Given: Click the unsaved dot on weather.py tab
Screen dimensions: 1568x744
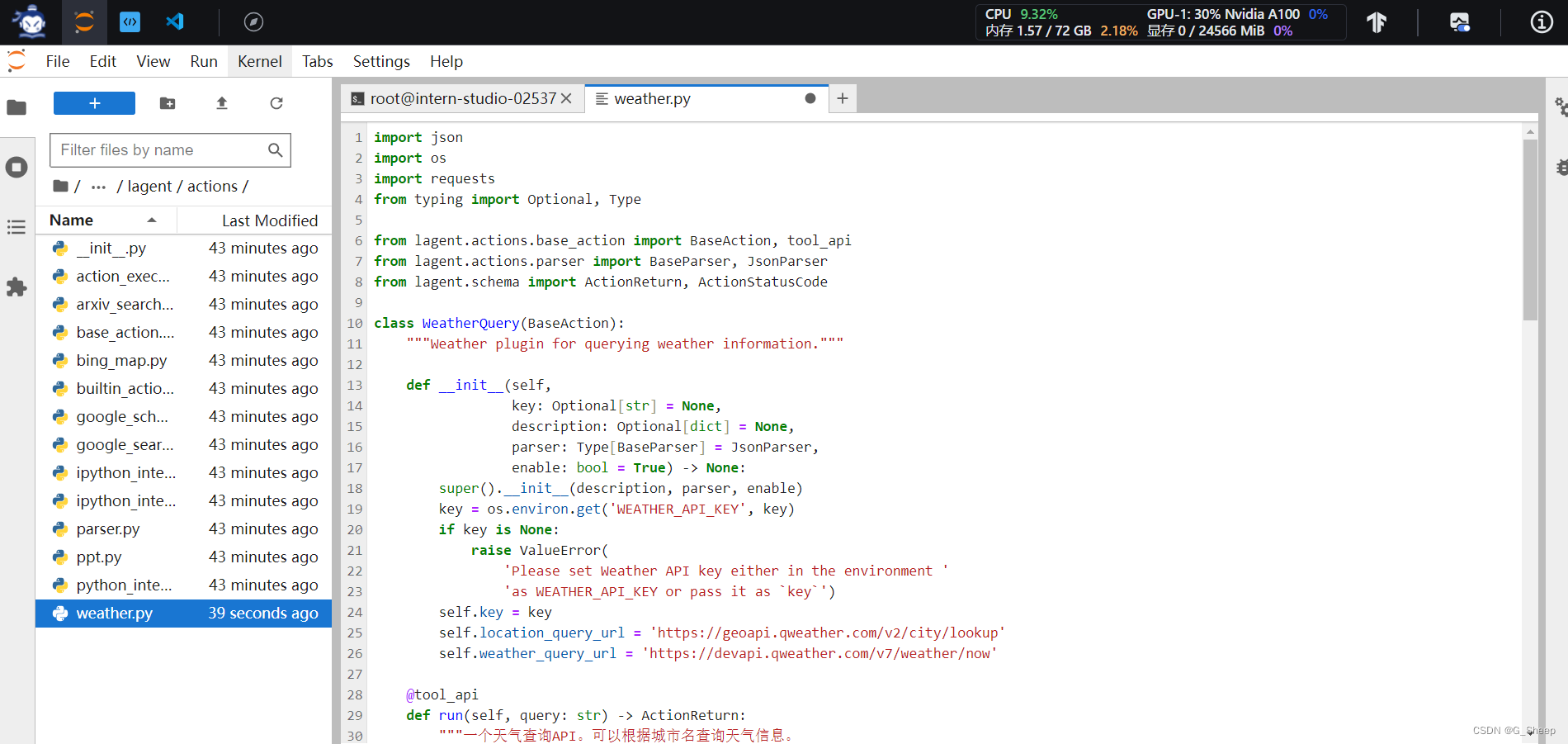Looking at the screenshot, I should click(810, 99).
